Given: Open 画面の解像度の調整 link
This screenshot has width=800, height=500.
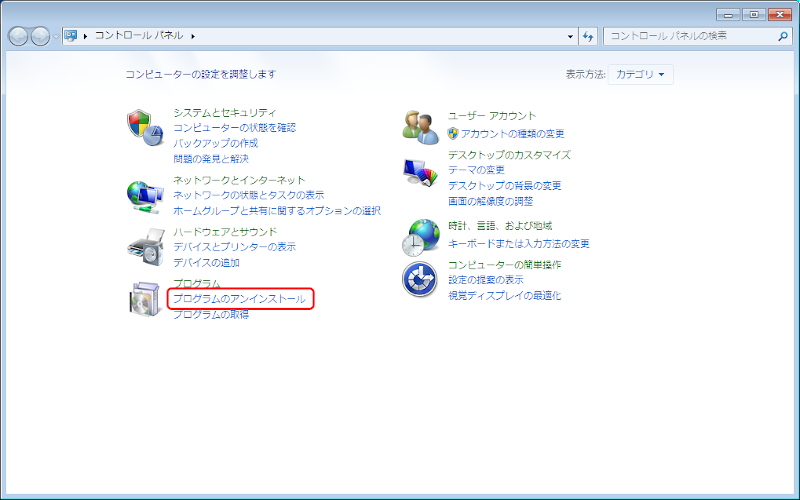Looking at the screenshot, I should (x=490, y=202).
